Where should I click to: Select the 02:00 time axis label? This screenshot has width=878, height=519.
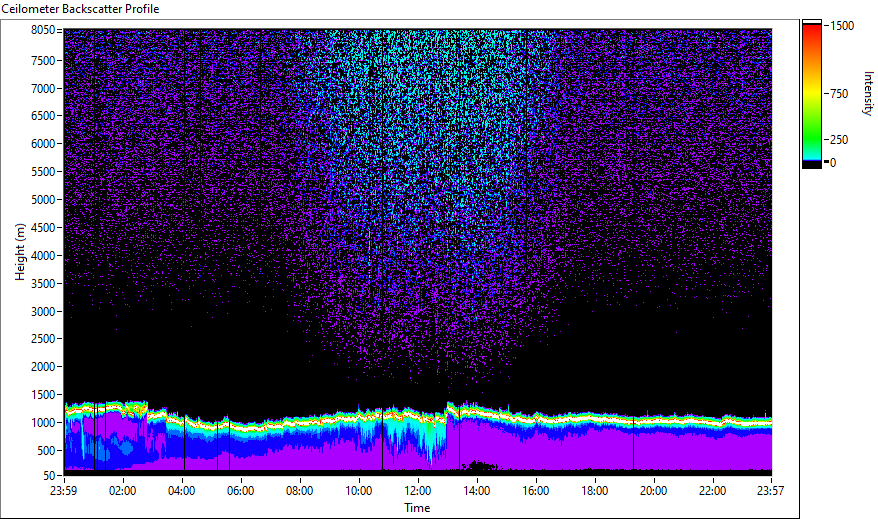[123, 491]
